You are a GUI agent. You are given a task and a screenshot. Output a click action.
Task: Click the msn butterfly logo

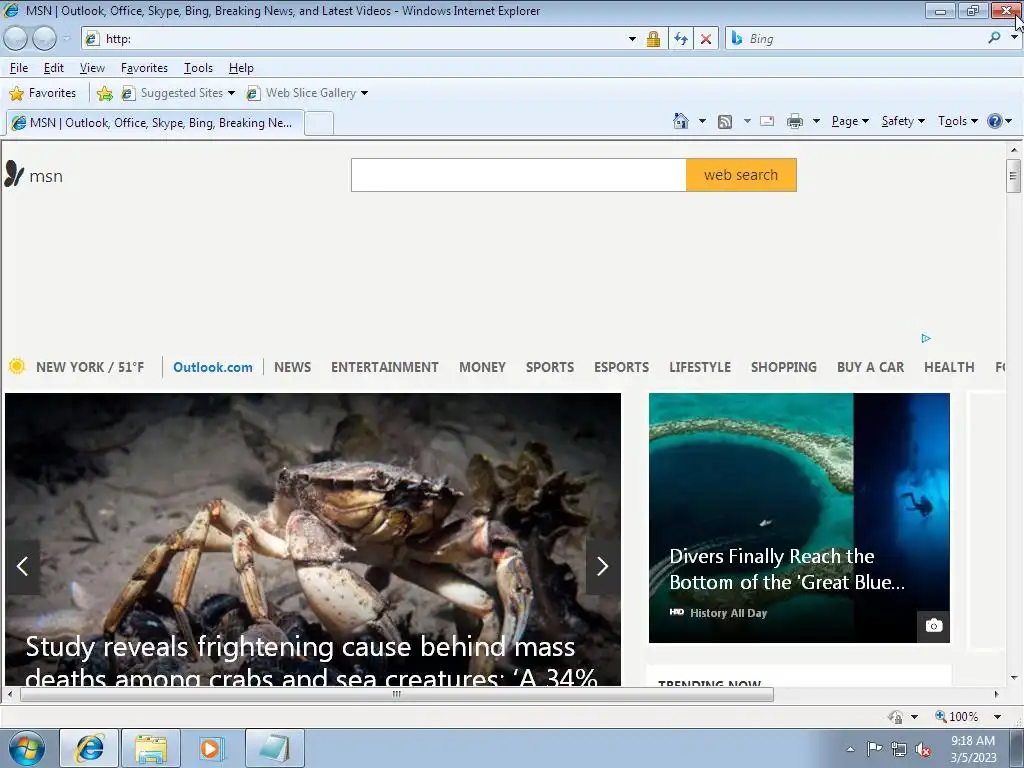14,174
